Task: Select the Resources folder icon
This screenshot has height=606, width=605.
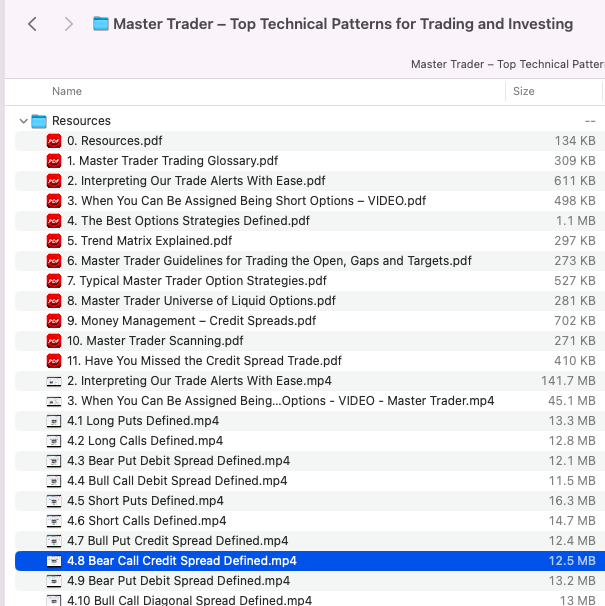Action: (x=39, y=121)
